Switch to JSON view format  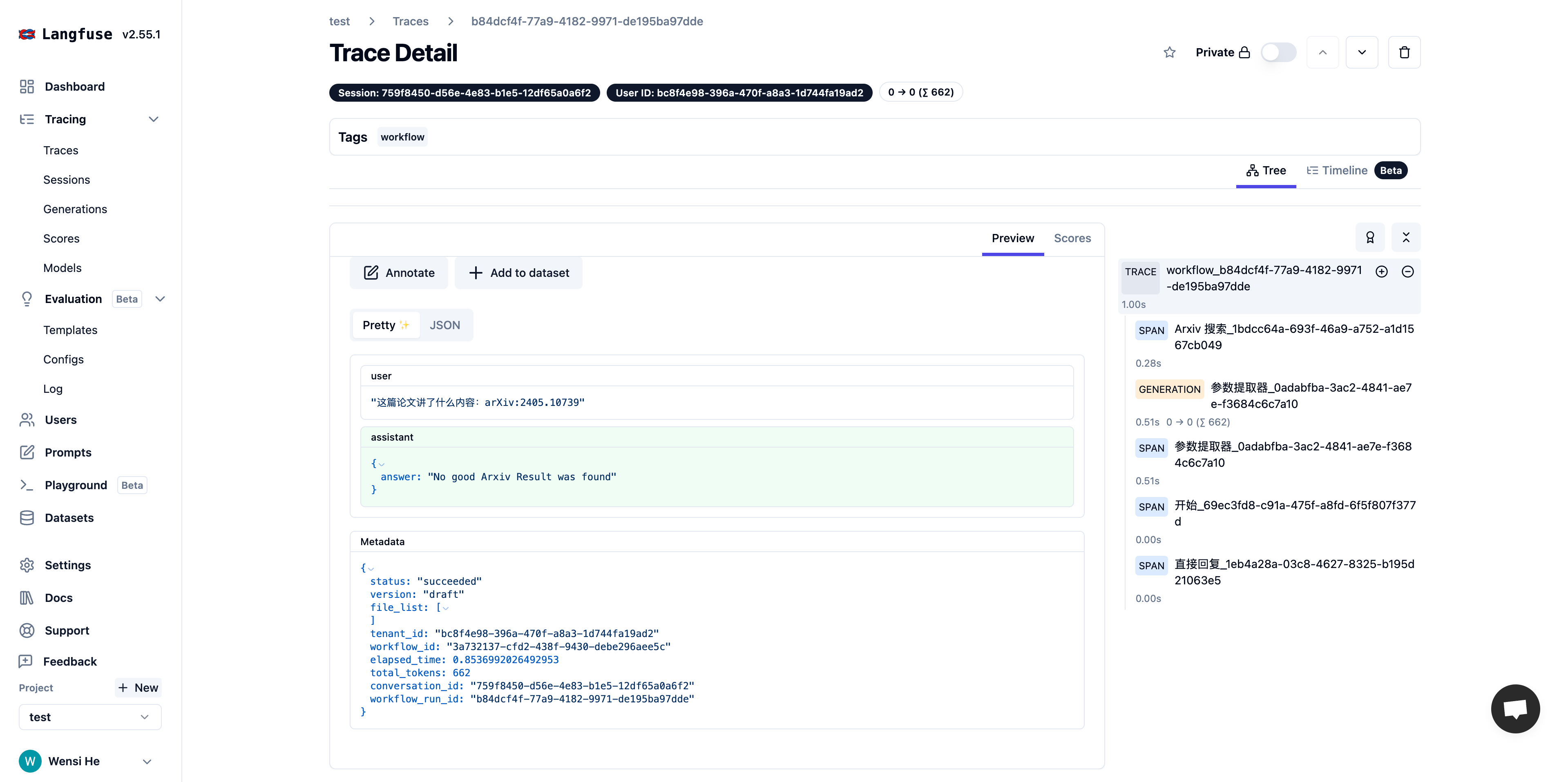pos(444,325)
